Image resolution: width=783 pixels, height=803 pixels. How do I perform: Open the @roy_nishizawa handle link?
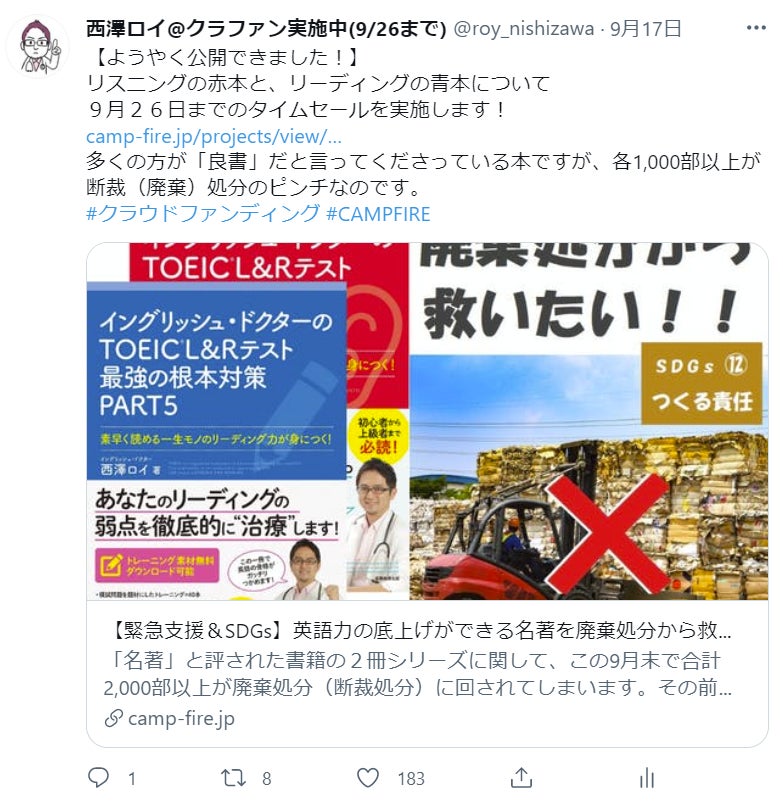(524, 29)
